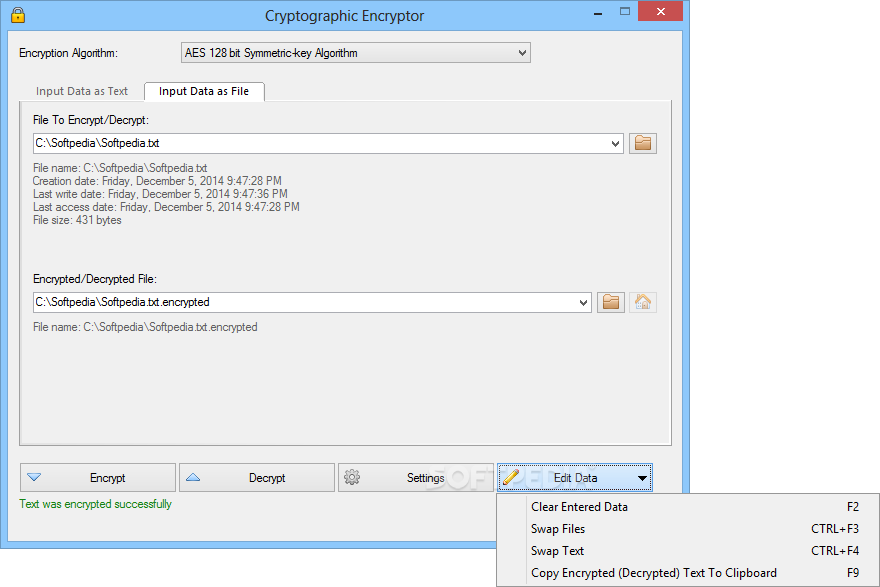
Task: Click the 'Creation date' info line
Action: pos(157,181)
